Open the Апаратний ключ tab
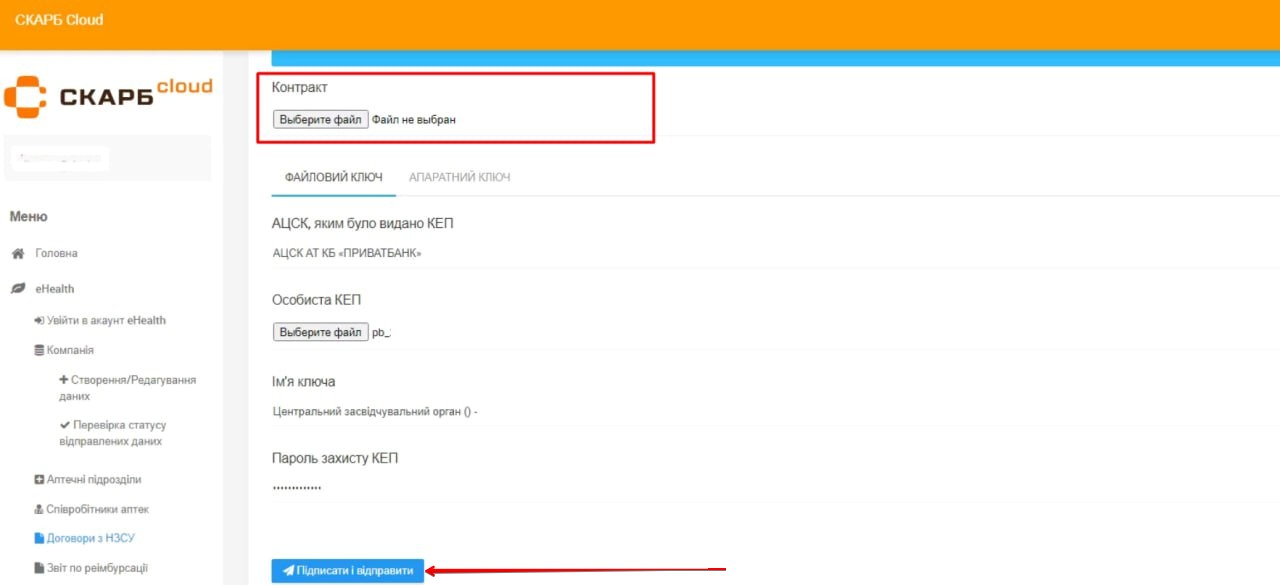The width and height of the screenshot is (1280, 585). point(459,177)
